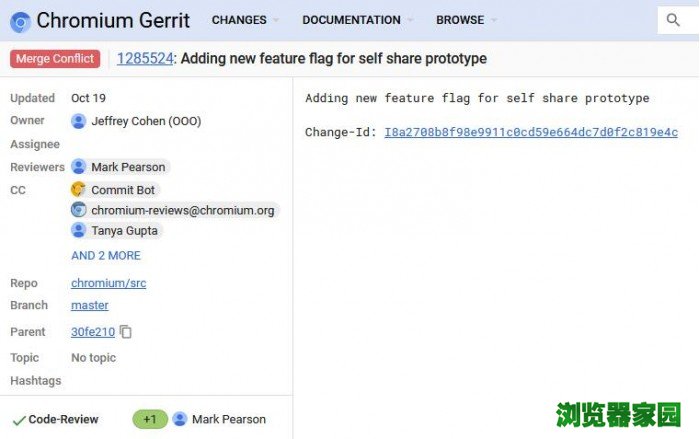700x439 pixels.
Task: Click the Merge Conflict status badge
Action: click(55, 59)
